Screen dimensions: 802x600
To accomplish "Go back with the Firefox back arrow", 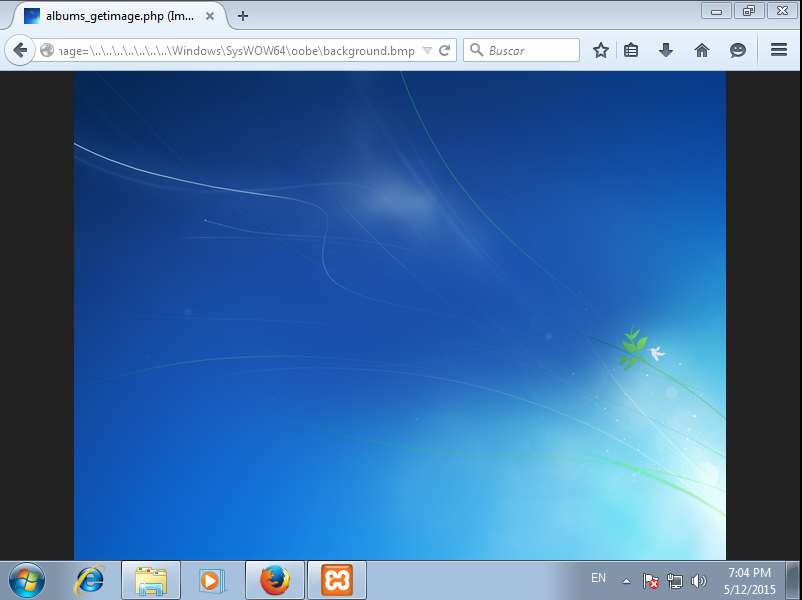I will click(20, 50).
